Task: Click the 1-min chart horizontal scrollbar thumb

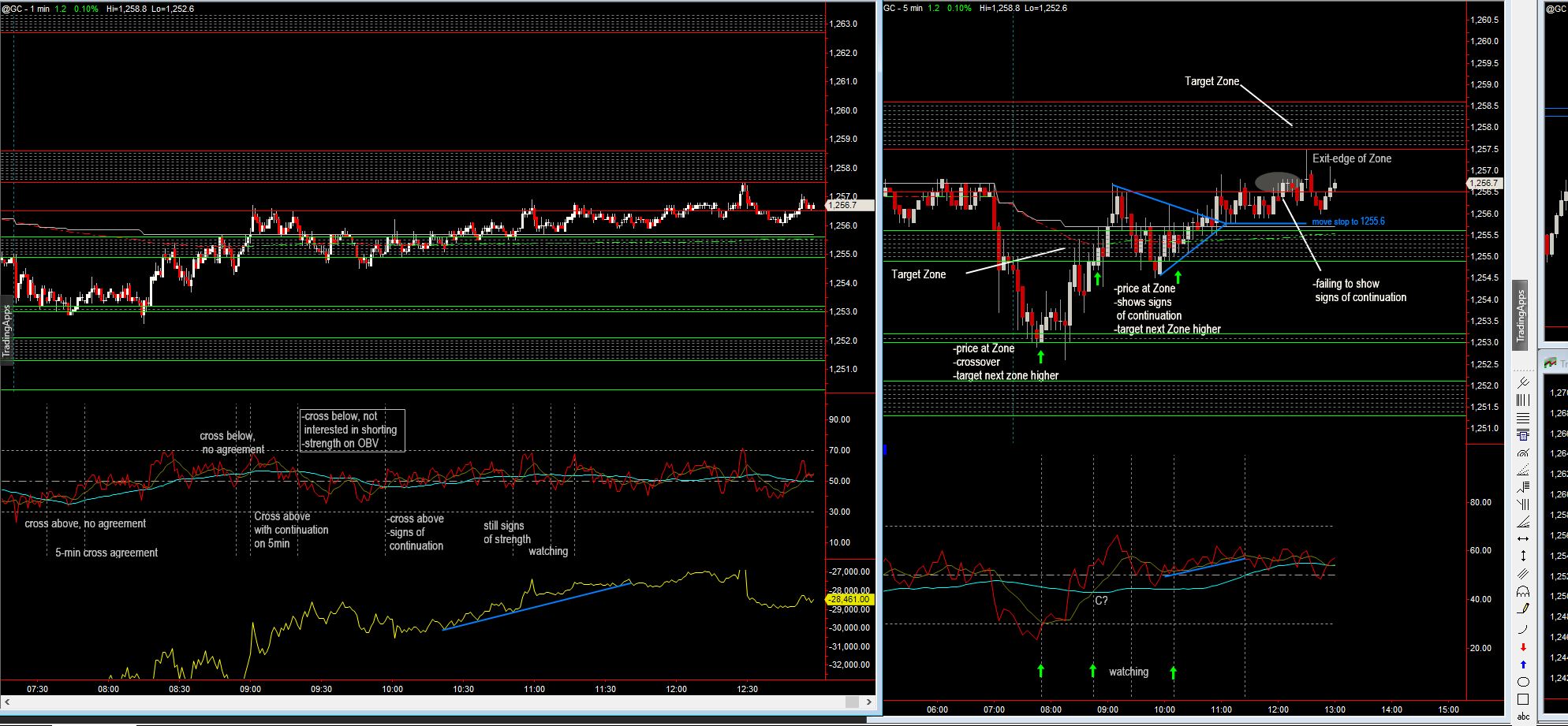Action: click(852, 702)
